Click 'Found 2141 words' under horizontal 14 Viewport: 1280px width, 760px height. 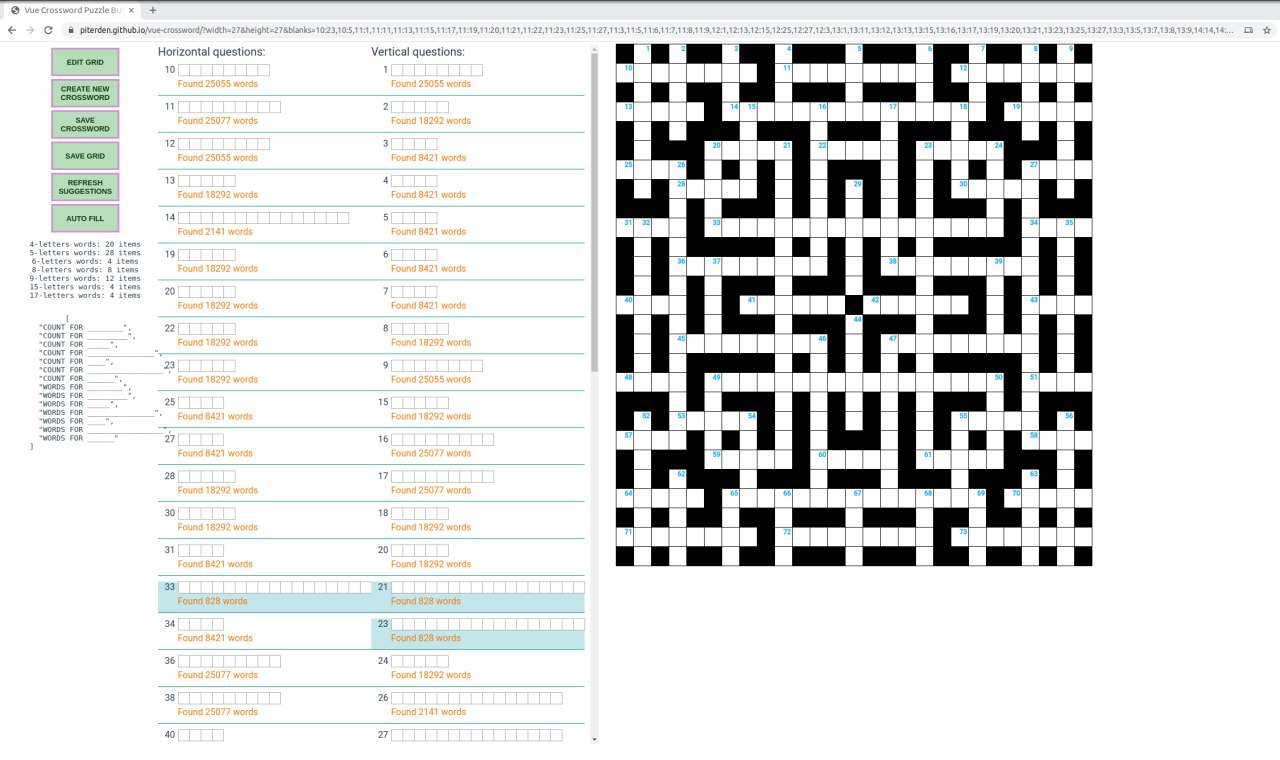point(215,232)
